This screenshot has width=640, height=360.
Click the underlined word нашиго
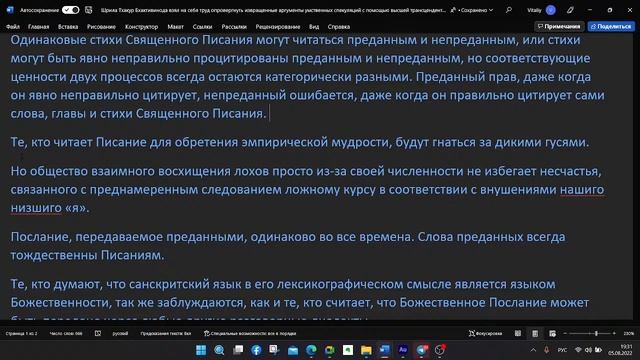coord(582,189)
